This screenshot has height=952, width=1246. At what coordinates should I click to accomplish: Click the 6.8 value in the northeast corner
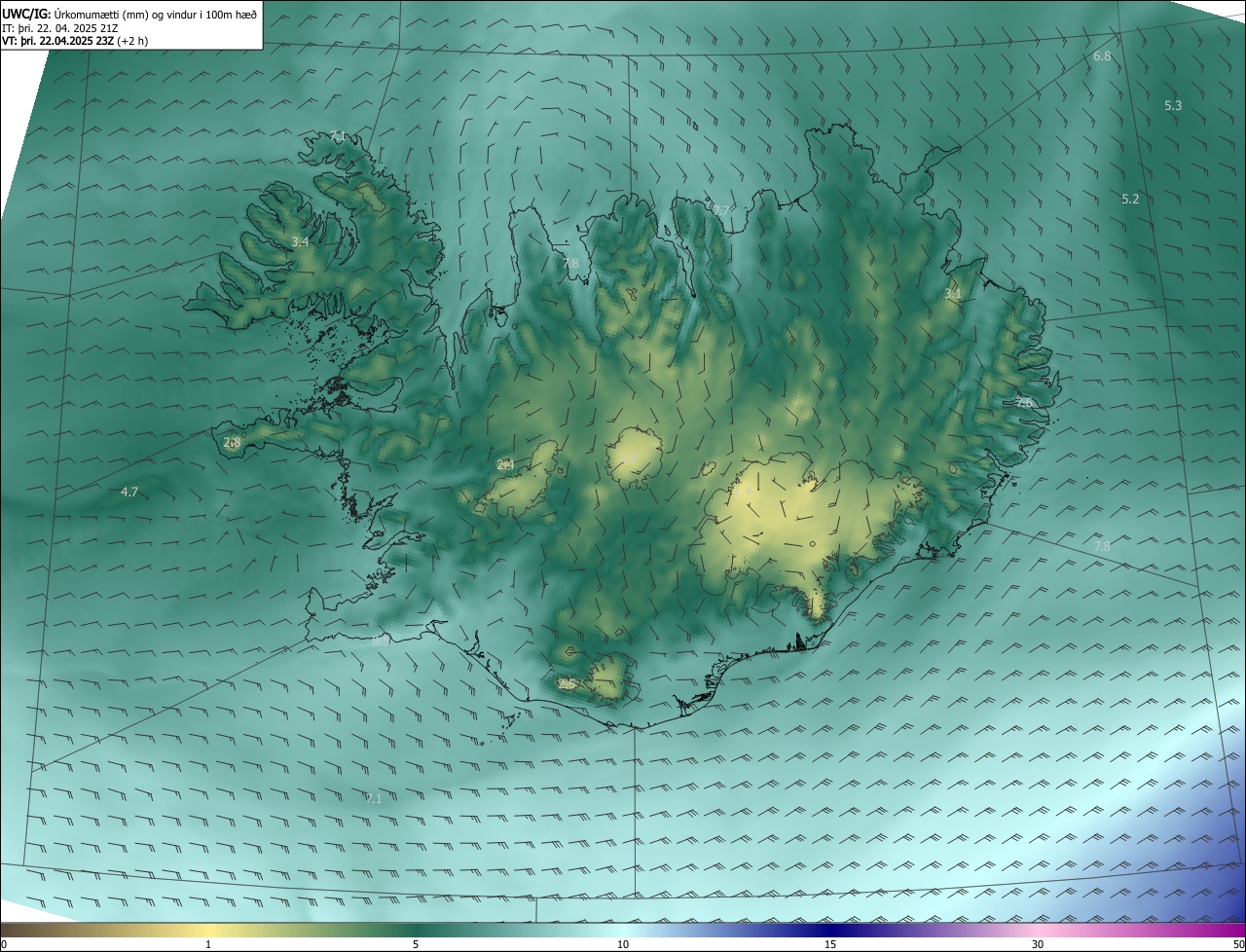(x=1102, y=56)
